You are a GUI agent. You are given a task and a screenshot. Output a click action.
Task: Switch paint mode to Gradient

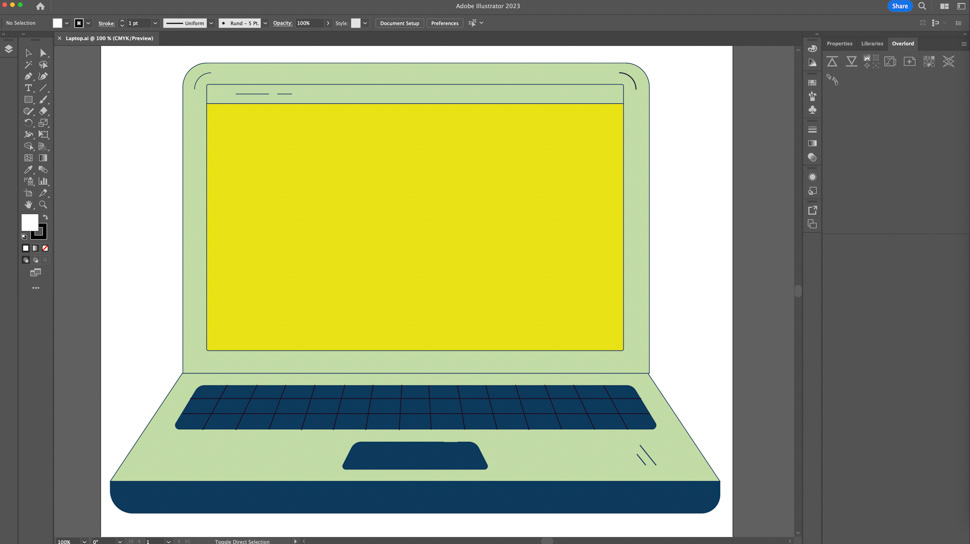click(35, 248)
